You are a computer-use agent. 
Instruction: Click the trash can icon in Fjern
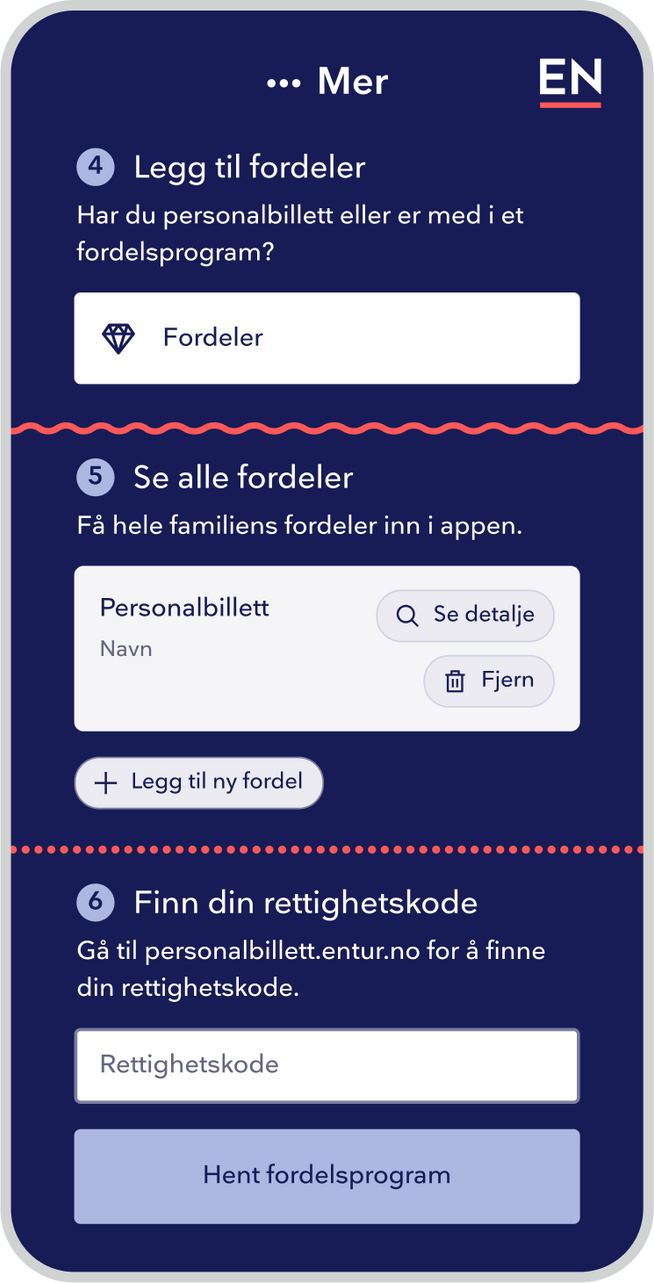(455, 681)
